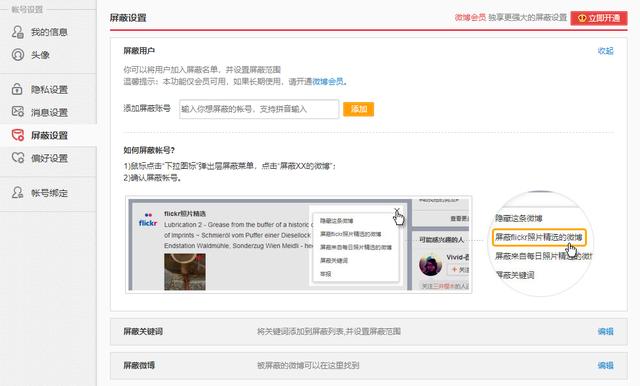This screenshot has width=640, height=386.
Task: Click the 屏蔽用户 heading
Action: (x=139, y=51)
